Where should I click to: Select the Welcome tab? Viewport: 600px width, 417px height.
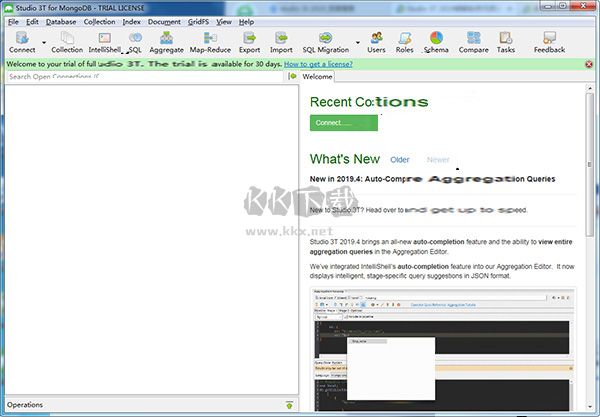pyautogui.click(x=317, y=77)
